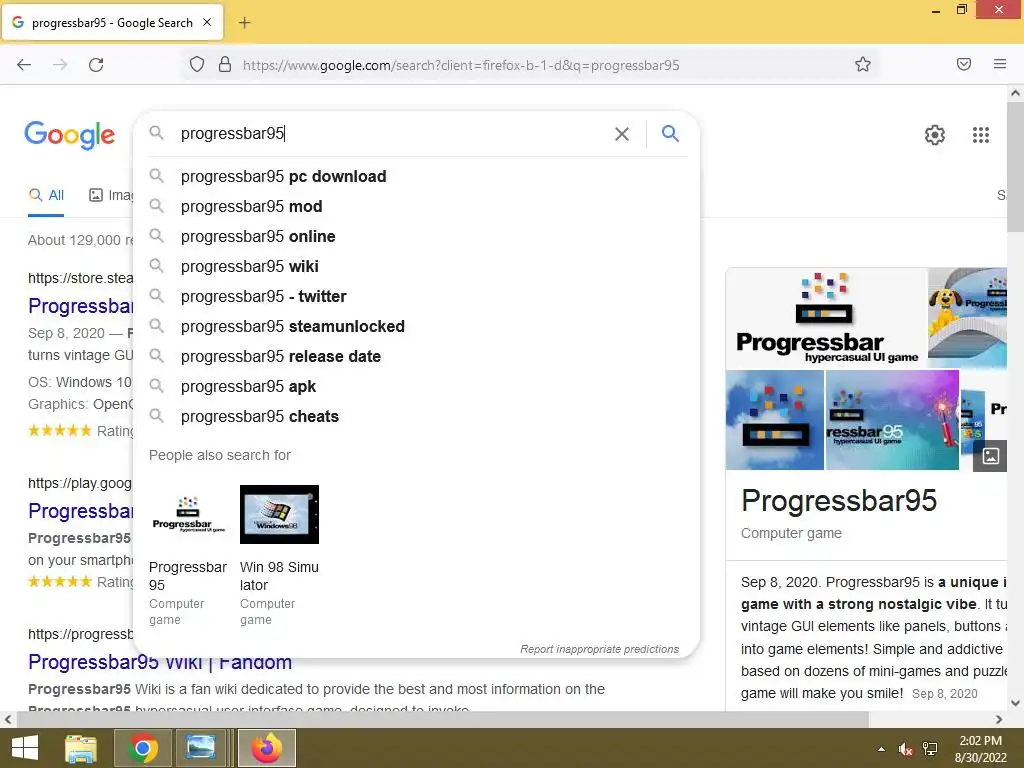The image size is (1024, 768).
Task: Choose suggestion progressbar95 cheats
Action: (x=417, y=417)
